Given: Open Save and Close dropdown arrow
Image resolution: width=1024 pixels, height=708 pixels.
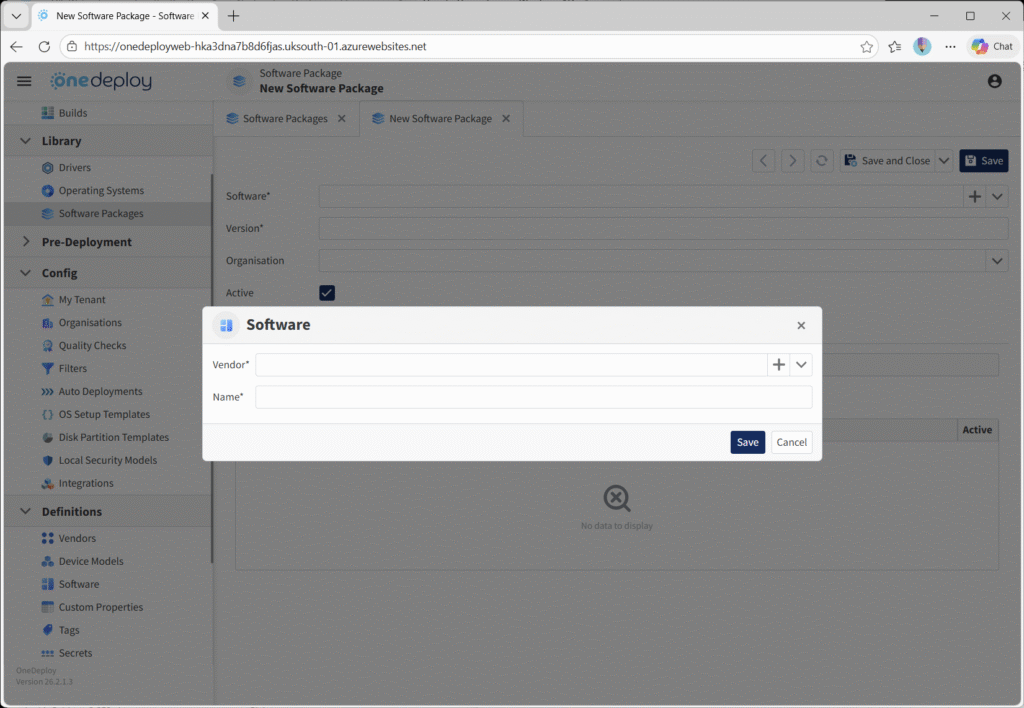Looking at the screenshot, I should [x=944, y=161].
